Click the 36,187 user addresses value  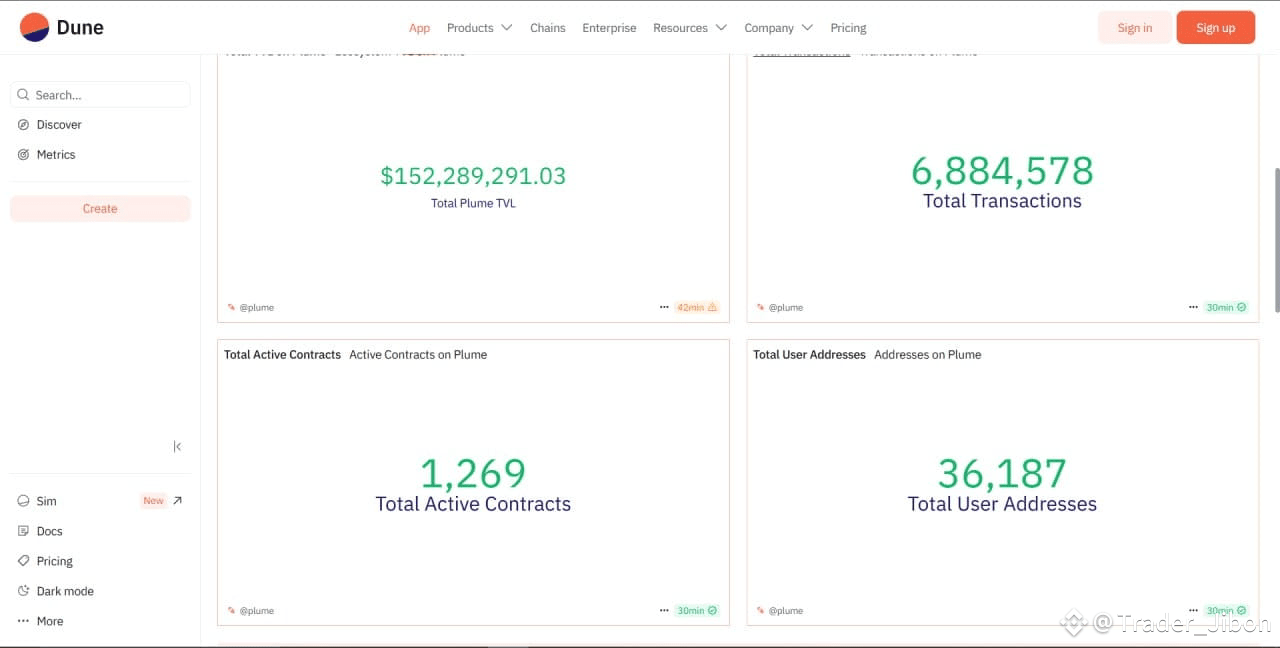click(x=1002, y=473)
